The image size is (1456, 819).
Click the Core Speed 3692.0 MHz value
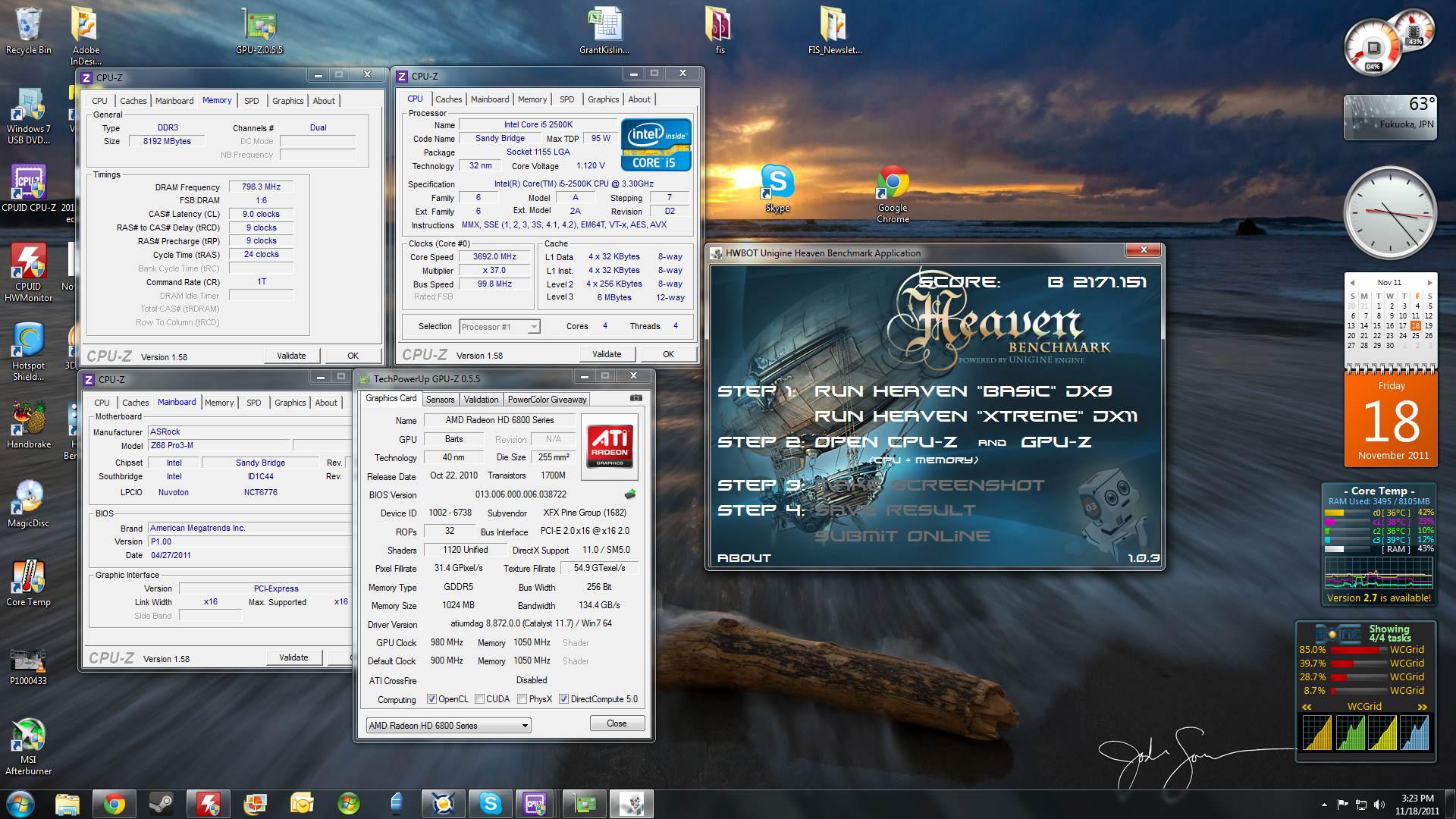coord(494,257)
